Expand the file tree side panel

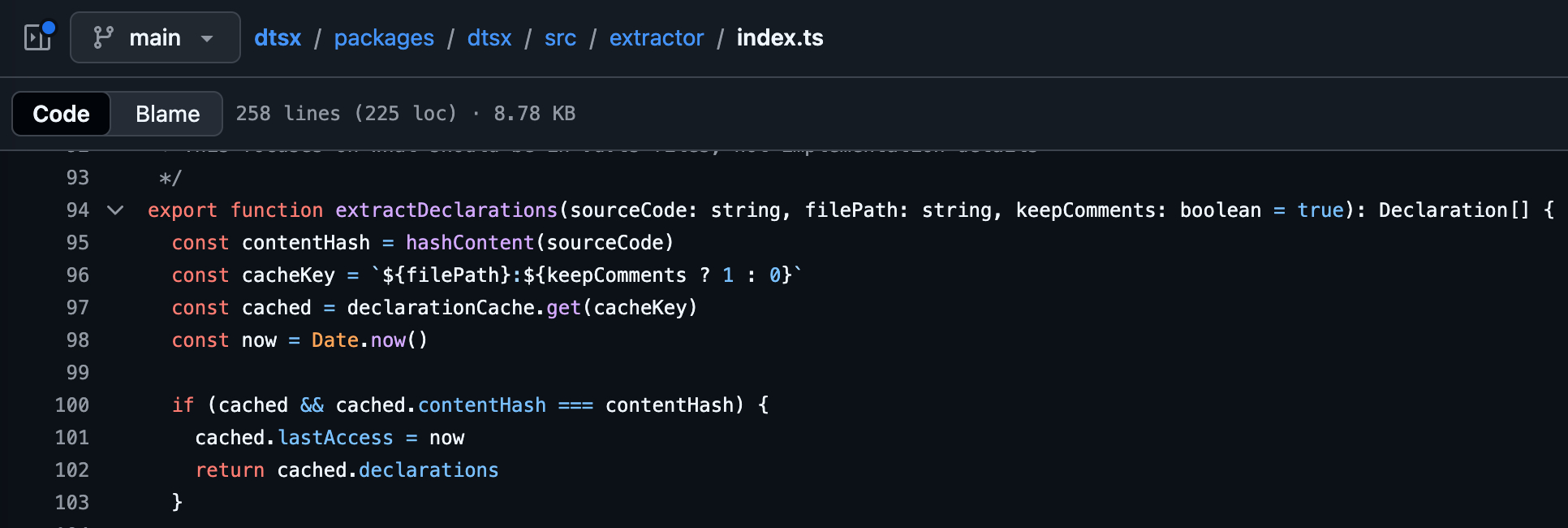point(38,37)
